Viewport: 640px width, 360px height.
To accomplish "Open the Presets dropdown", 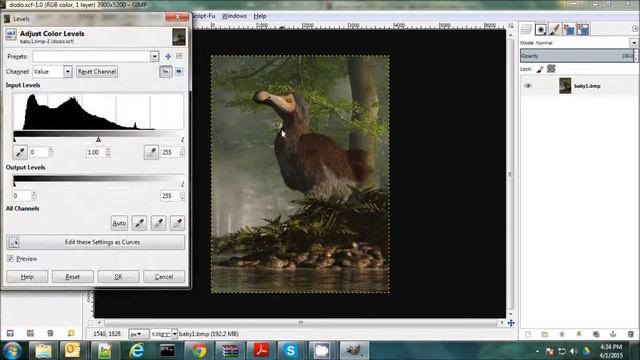I will coord(154,56).
